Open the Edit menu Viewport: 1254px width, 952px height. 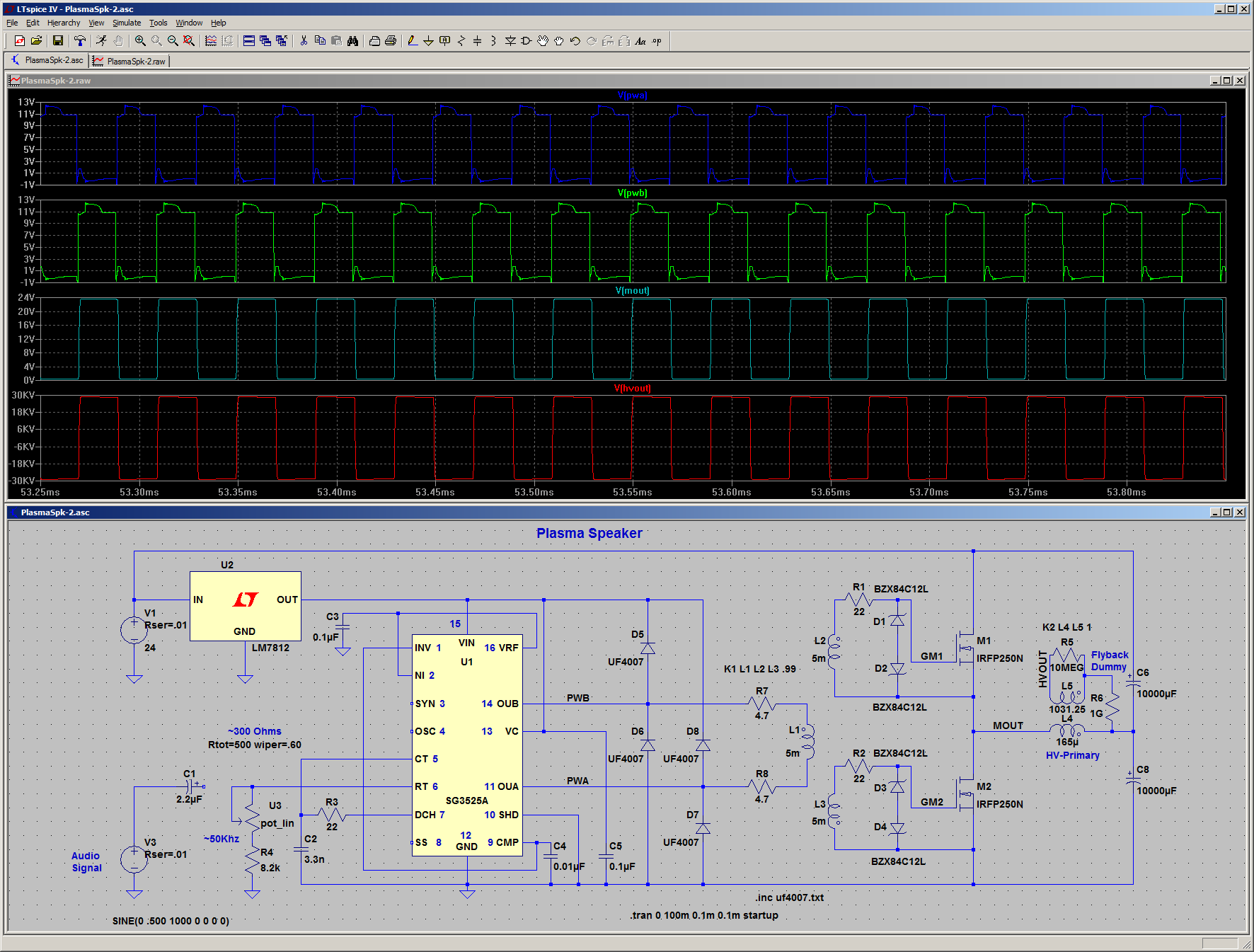[x=33, y=23]
